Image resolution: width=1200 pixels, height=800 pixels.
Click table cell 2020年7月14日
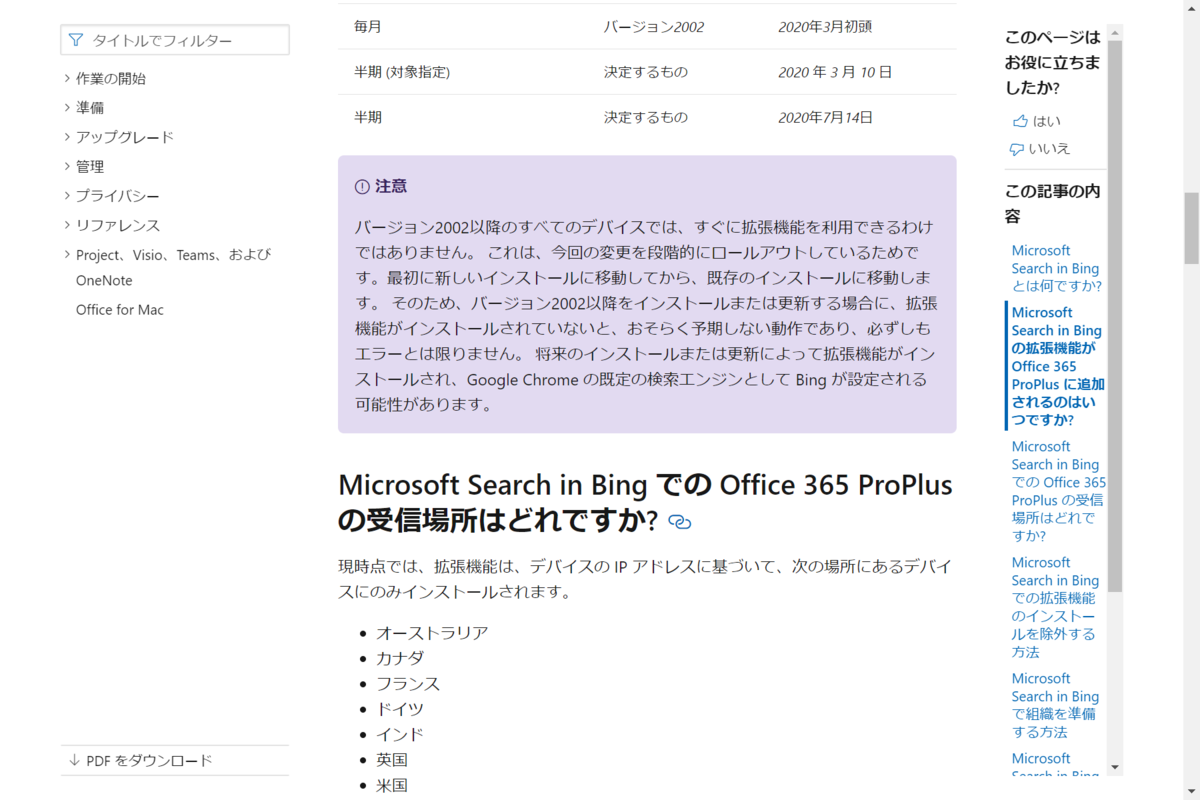[826, 117]
